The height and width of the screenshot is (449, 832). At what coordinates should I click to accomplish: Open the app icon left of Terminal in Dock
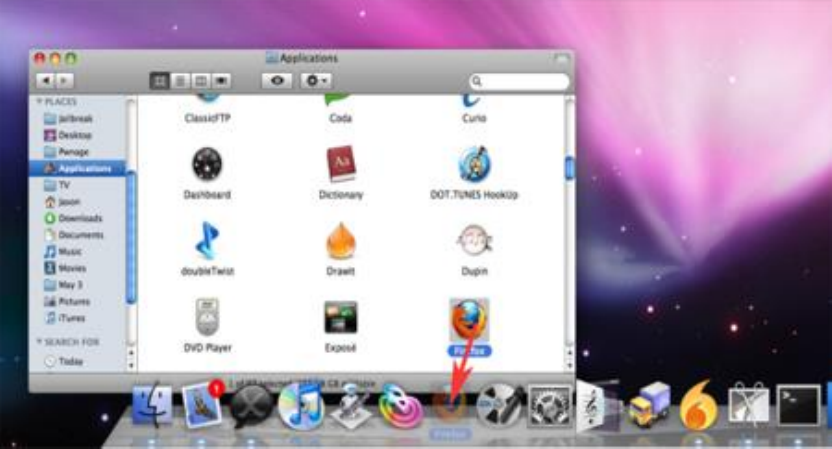point(748,406)
